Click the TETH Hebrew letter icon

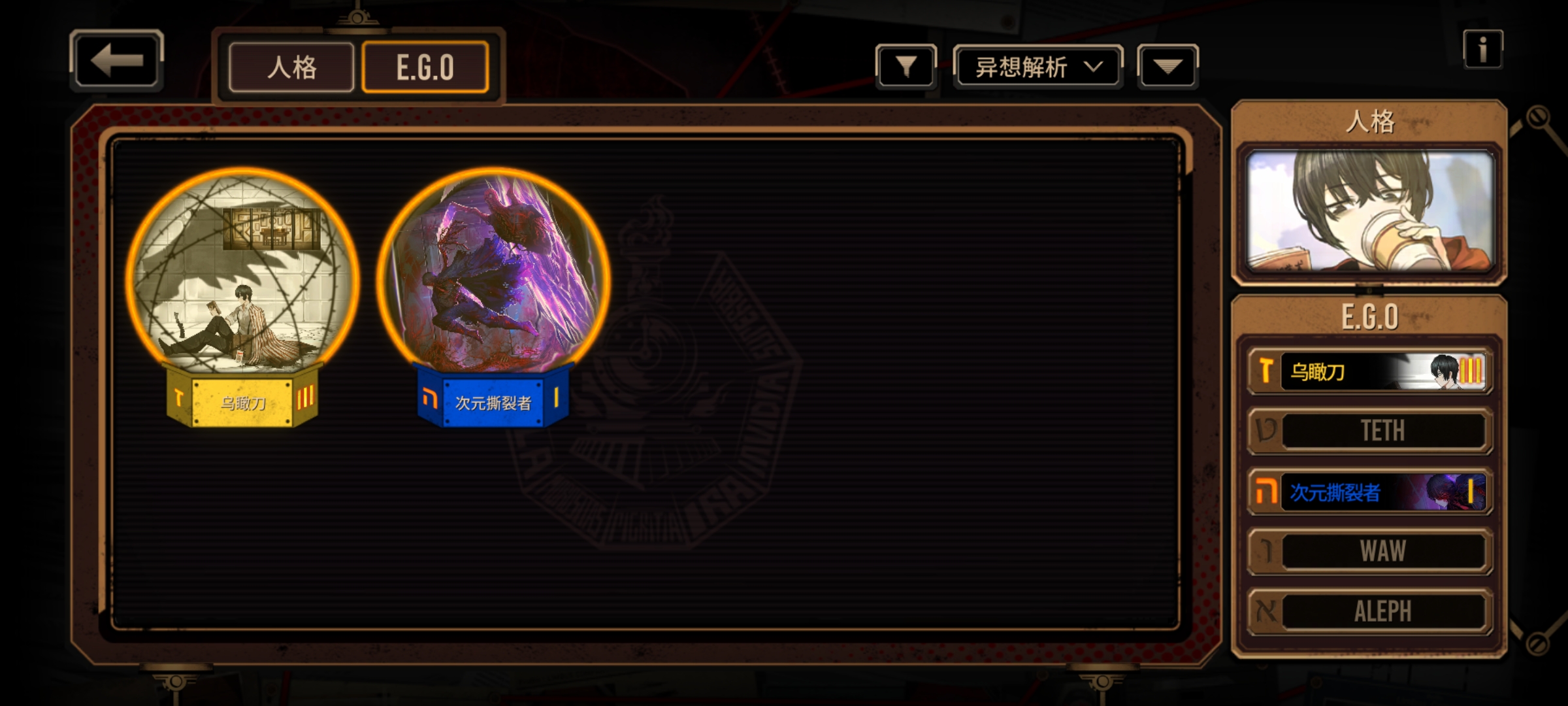(x=1266, y=431)
